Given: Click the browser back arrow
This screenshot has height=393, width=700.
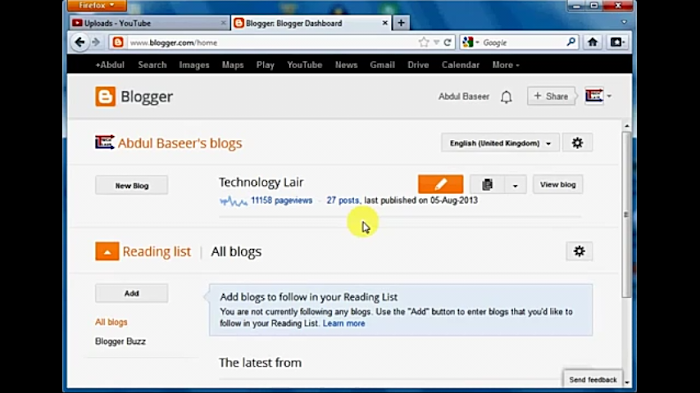Looking at the screenshot, I should (x=80, y=42).
